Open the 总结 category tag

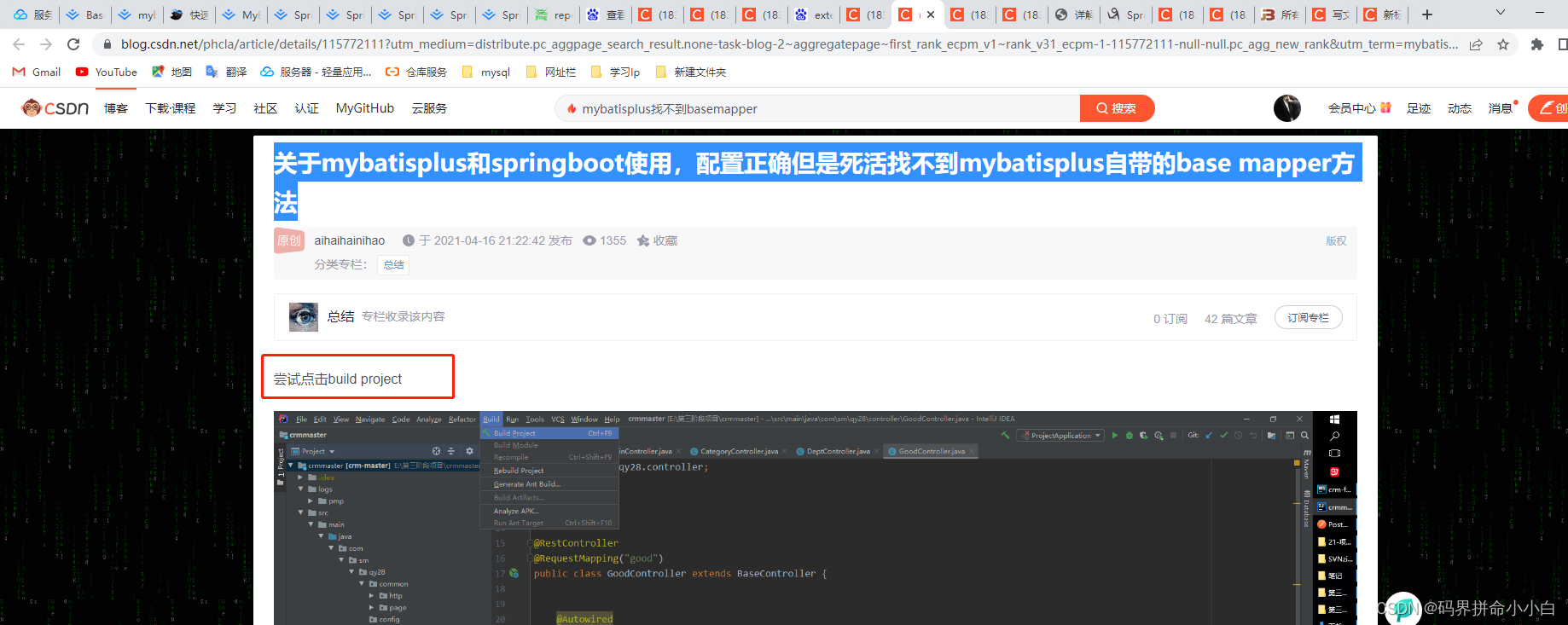[x=394, y=265]
